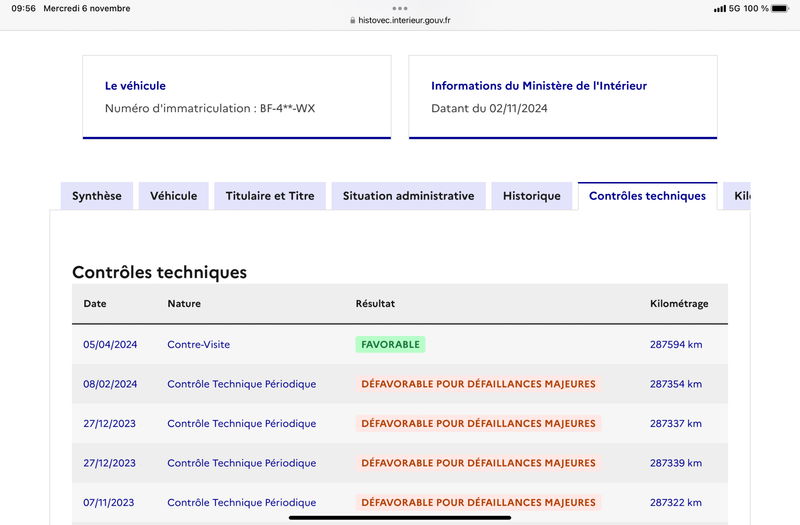Click the registration number BF-4**-WX line
Viewport: 800px width, 525px height.
(210, 108)
